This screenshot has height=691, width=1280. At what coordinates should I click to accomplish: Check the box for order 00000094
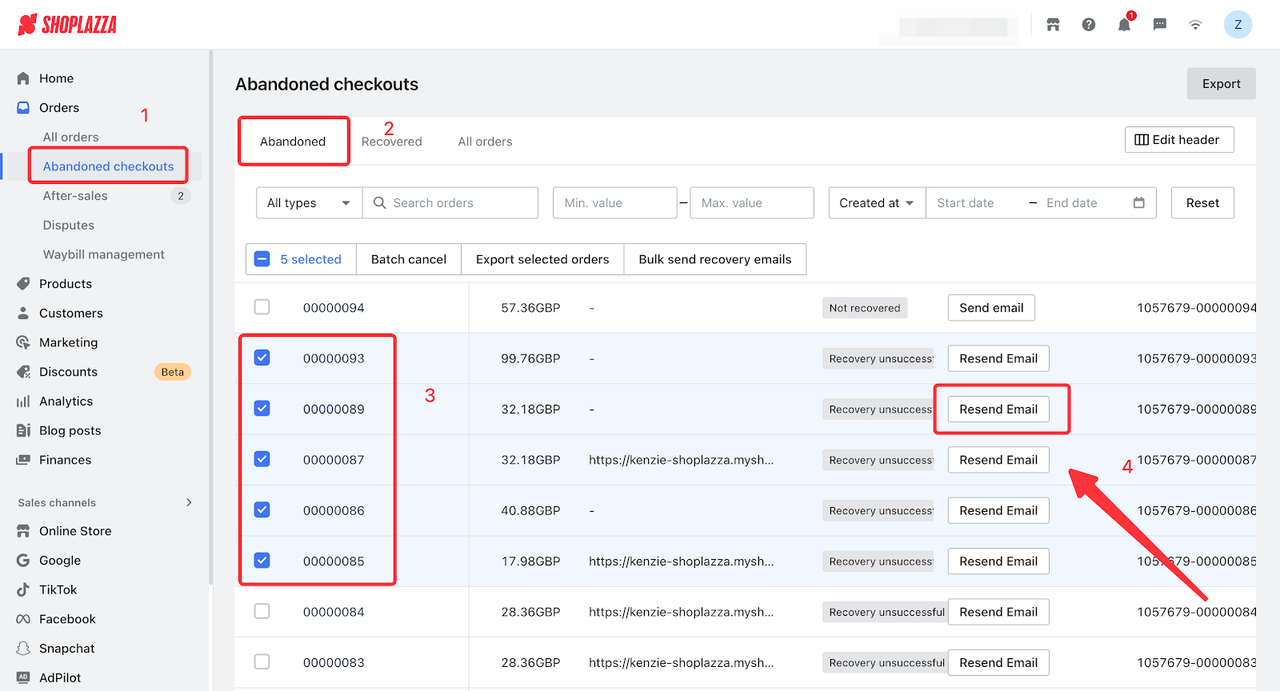click(x=262, y=308)
